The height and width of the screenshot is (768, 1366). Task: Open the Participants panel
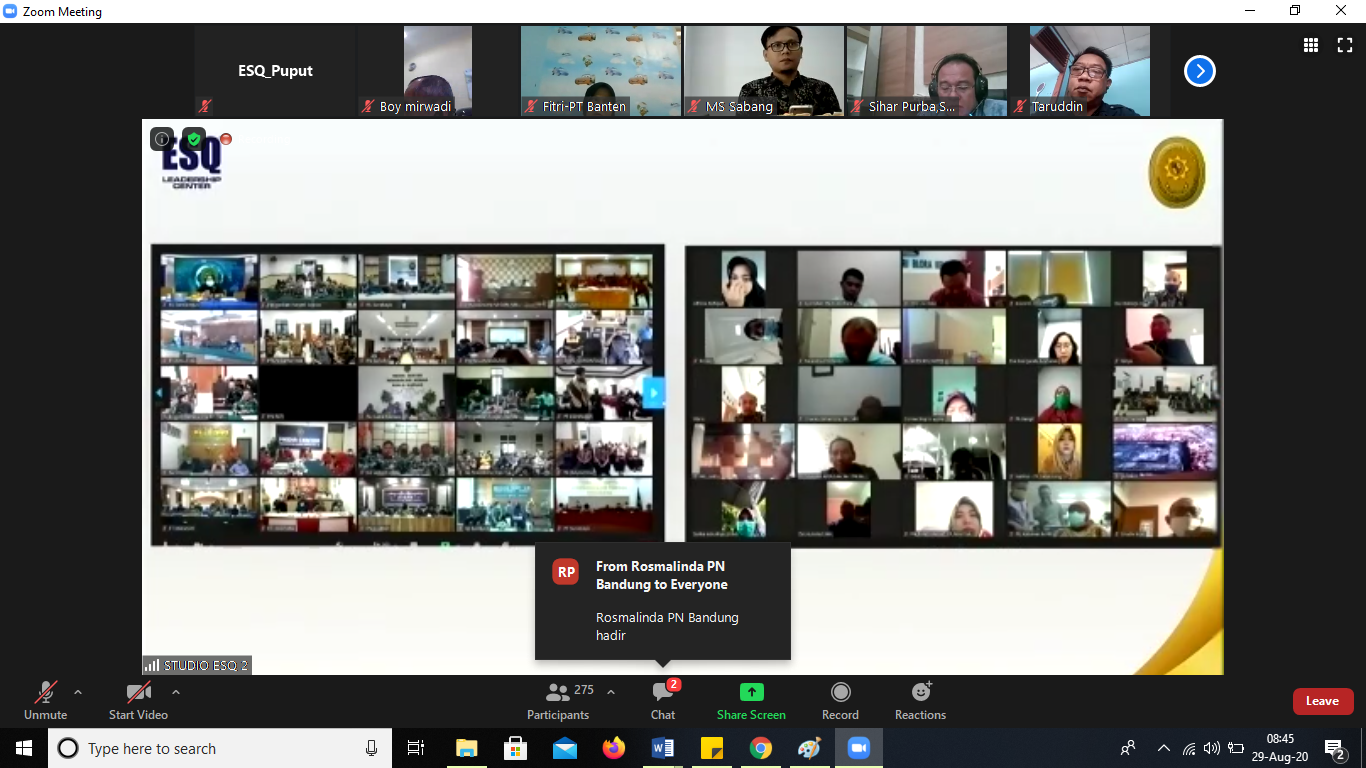tap(558, 700)
